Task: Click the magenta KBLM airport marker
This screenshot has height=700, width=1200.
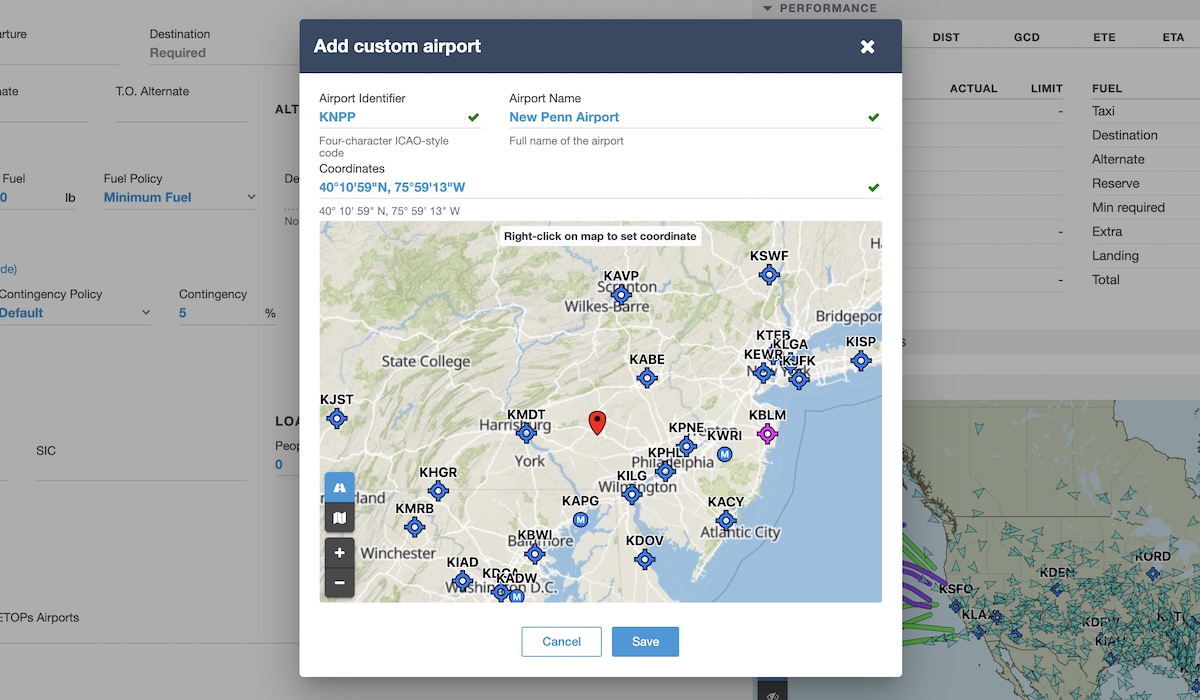Action: (x=767, y=433)
